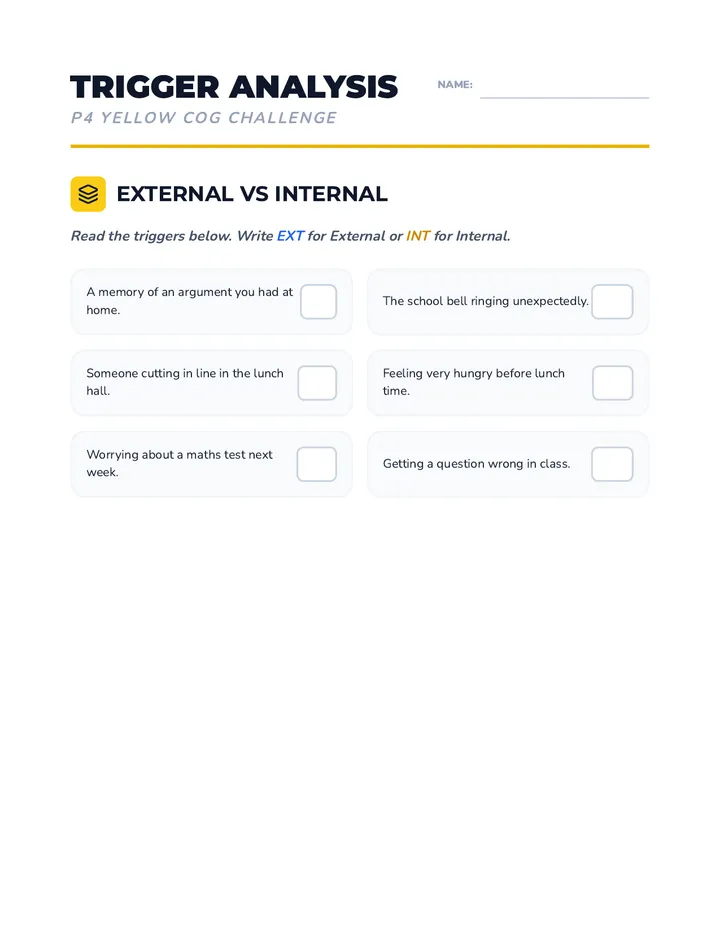Click the 'memory of an argument' card text

click(190, 301)
